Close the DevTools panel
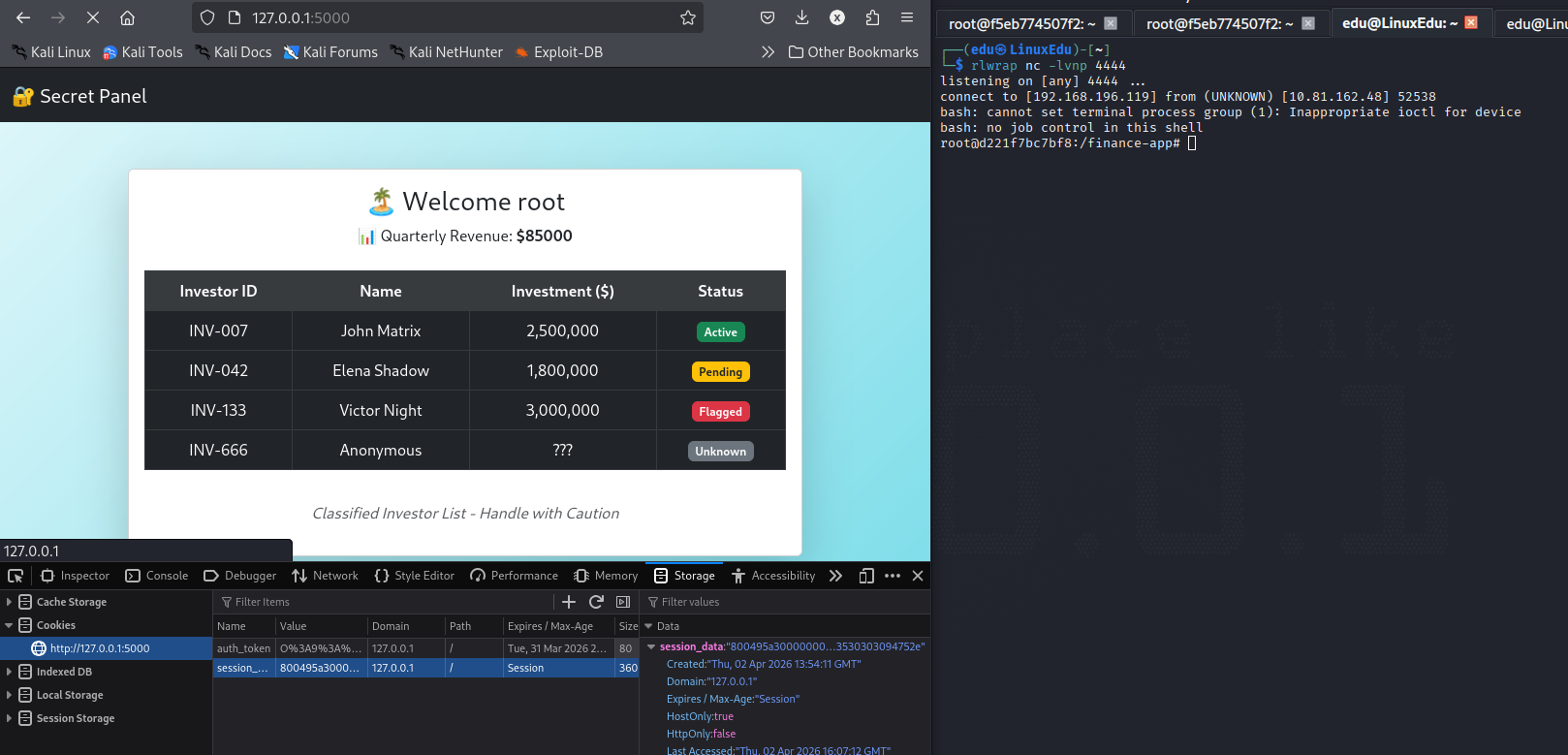The width and height of the screenshot is (1568, 755). point(918,576)
